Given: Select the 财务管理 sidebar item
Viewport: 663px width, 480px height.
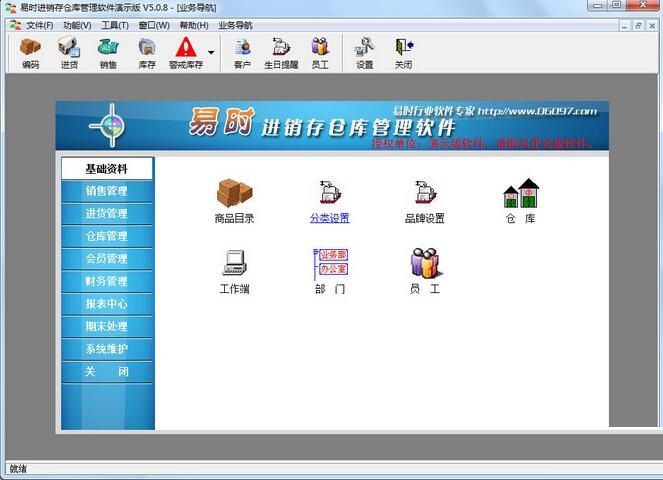Looking at the screenshot, I should click(x=107, y=281).
